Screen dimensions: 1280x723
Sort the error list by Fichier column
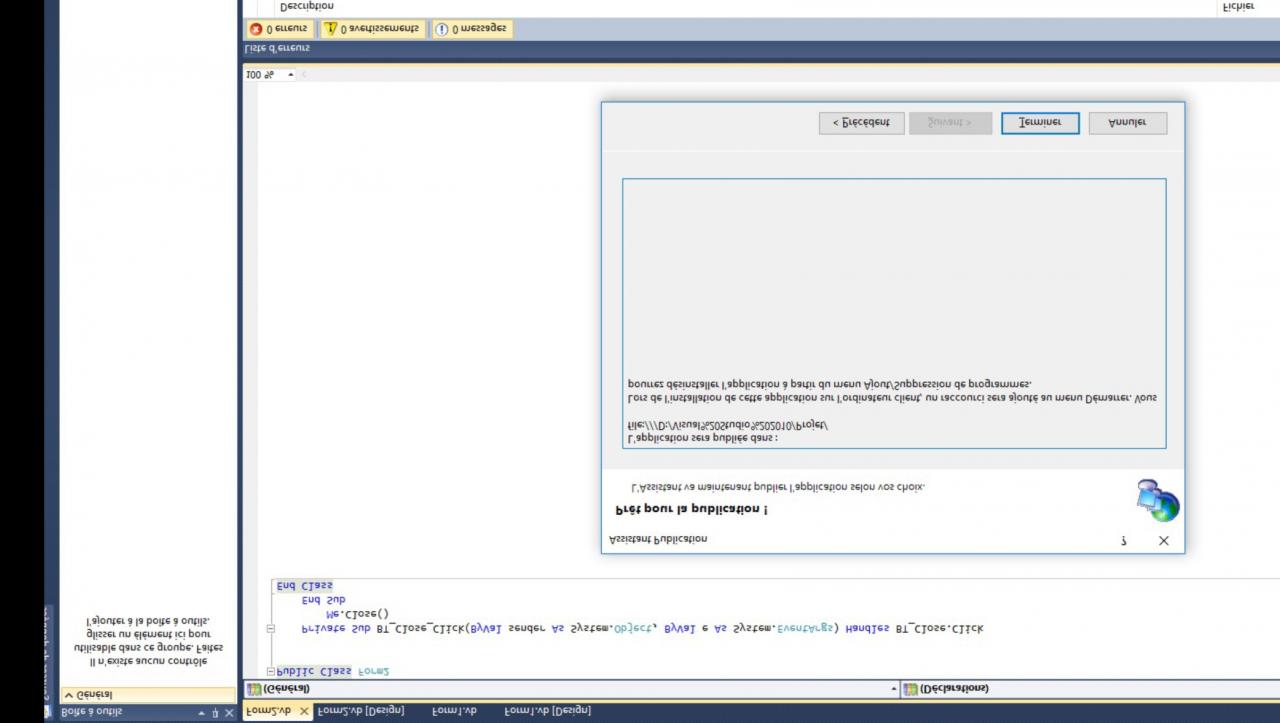tap(1238, 7)
